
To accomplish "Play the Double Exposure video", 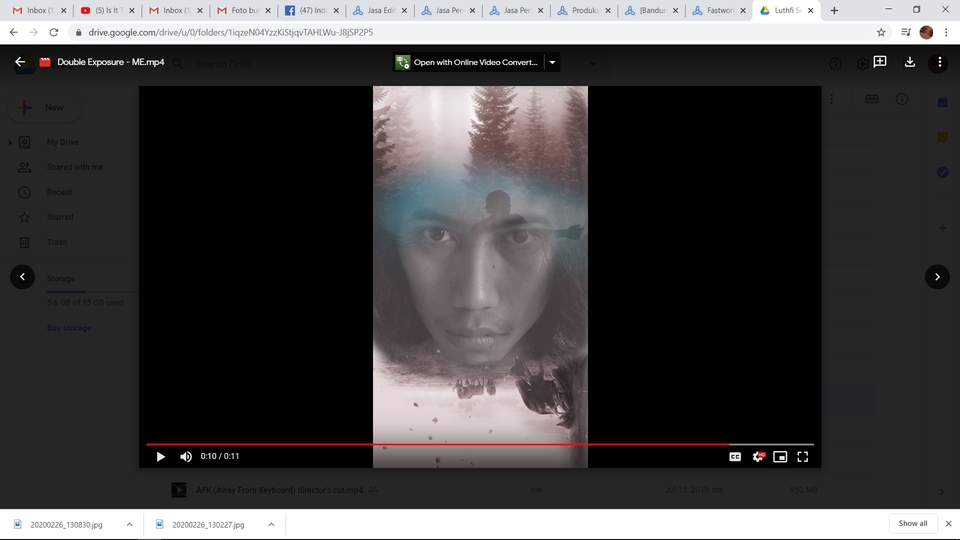I will (x=160, y=457).
